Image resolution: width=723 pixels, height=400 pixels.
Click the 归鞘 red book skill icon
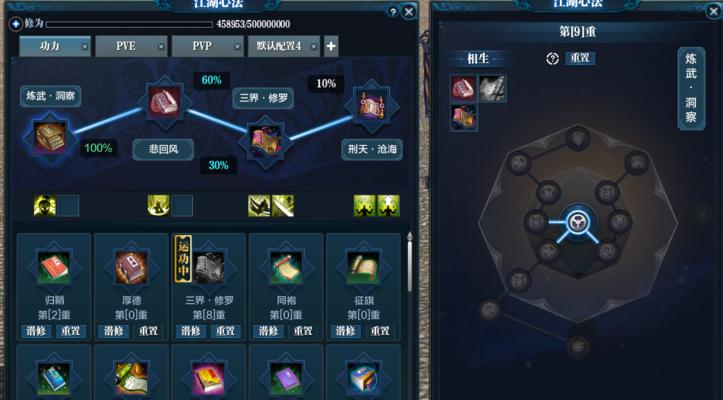click(x=54, y=267)
